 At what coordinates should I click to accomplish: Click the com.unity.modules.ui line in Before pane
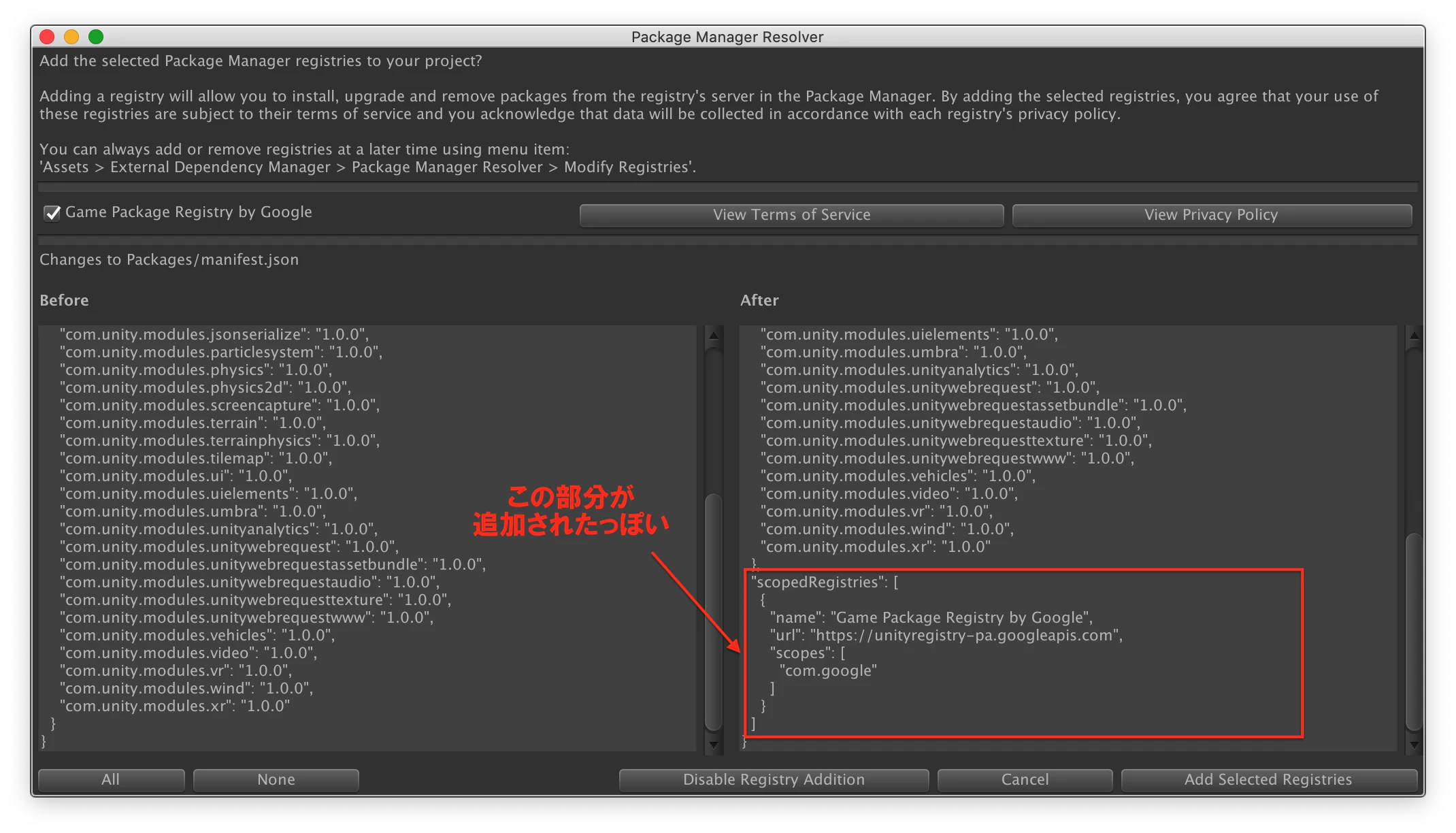coord(176,476)
